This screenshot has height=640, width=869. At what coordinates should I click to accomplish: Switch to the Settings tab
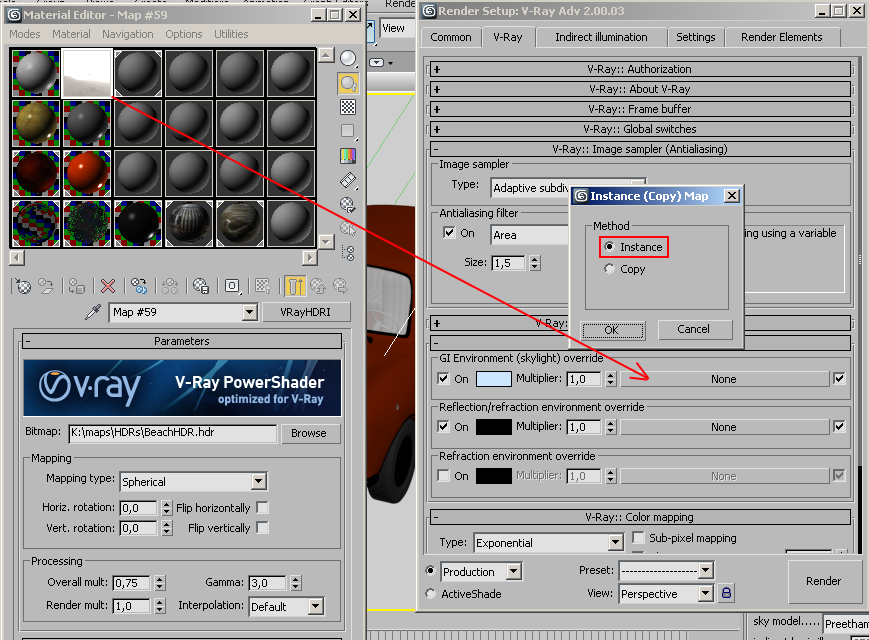click(696, 37)
